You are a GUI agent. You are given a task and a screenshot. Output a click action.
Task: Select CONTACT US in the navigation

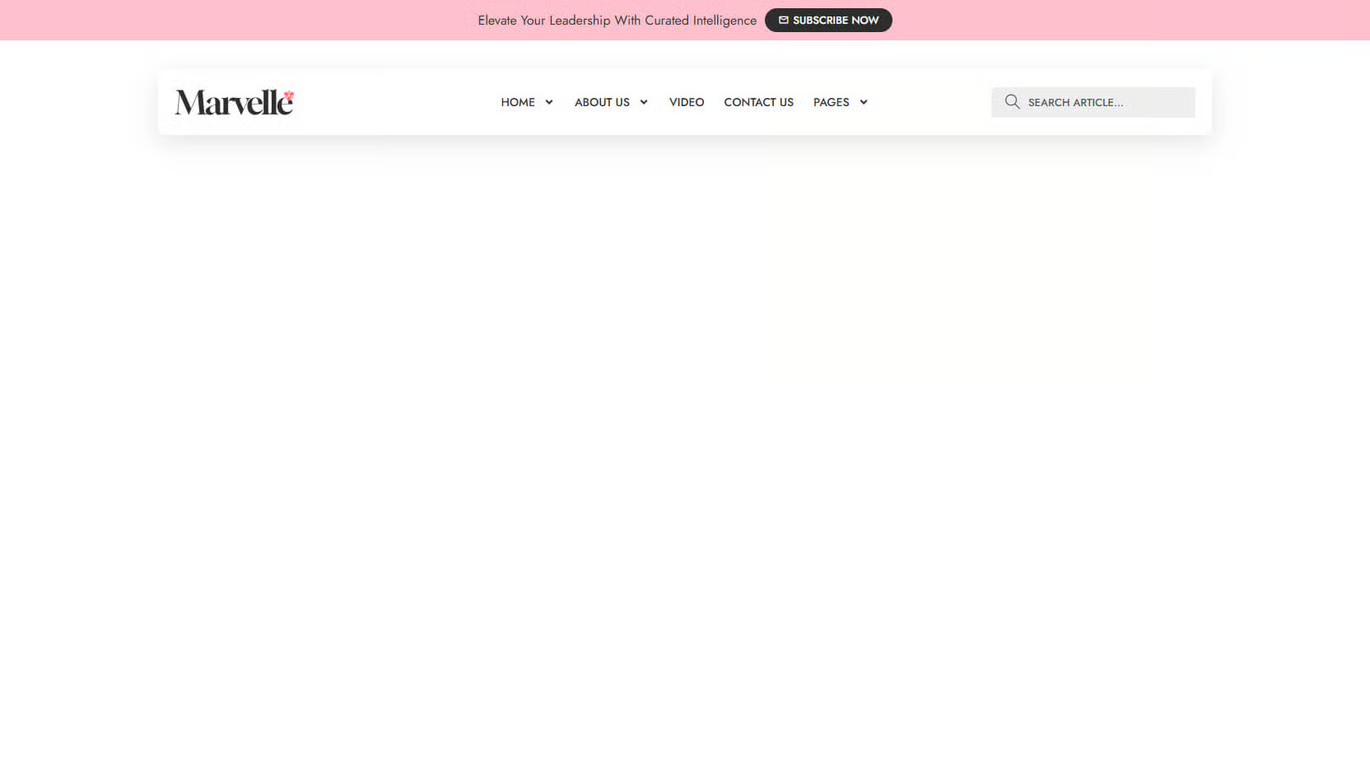[758, 102]
